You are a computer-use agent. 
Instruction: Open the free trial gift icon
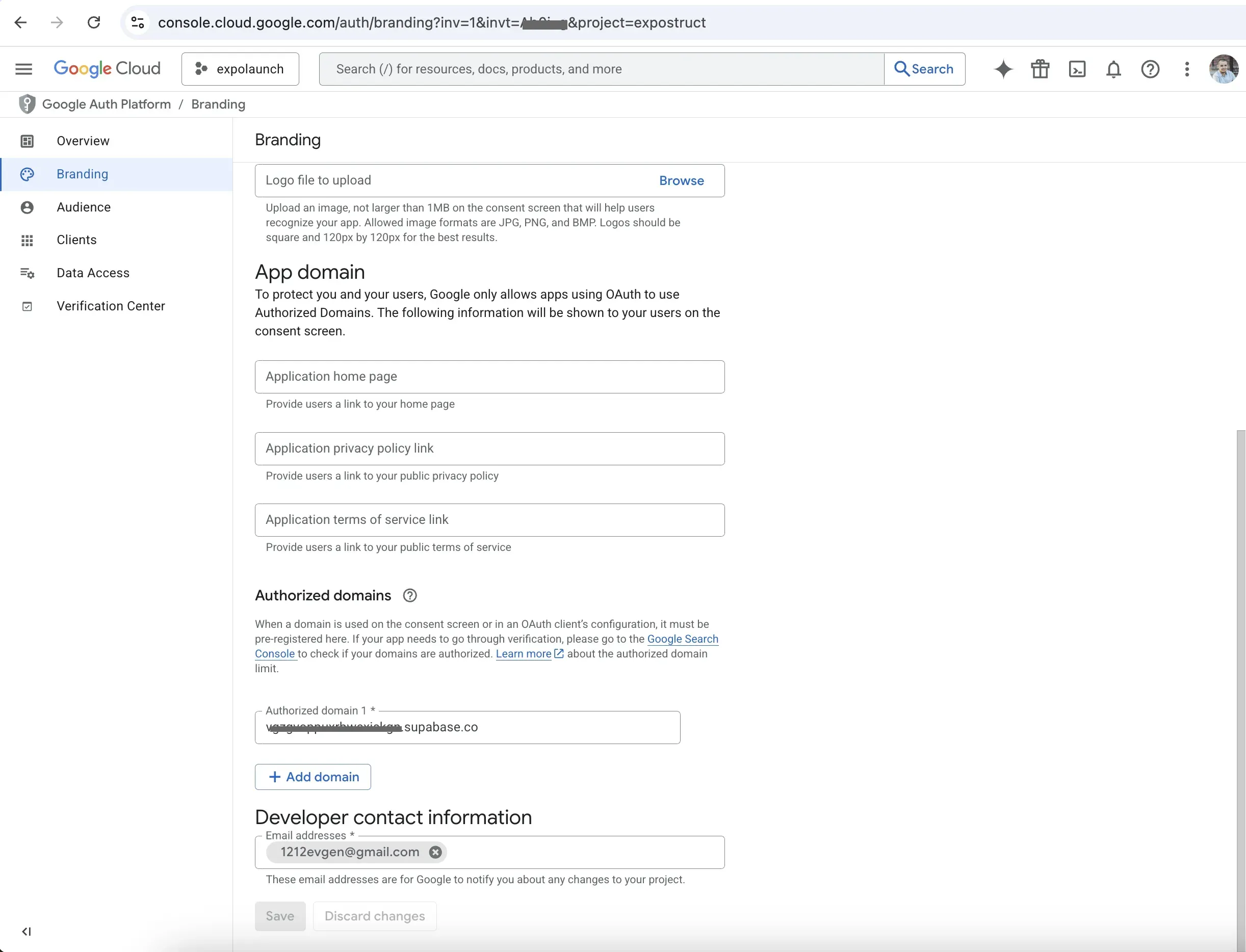tap(1040, 69)
